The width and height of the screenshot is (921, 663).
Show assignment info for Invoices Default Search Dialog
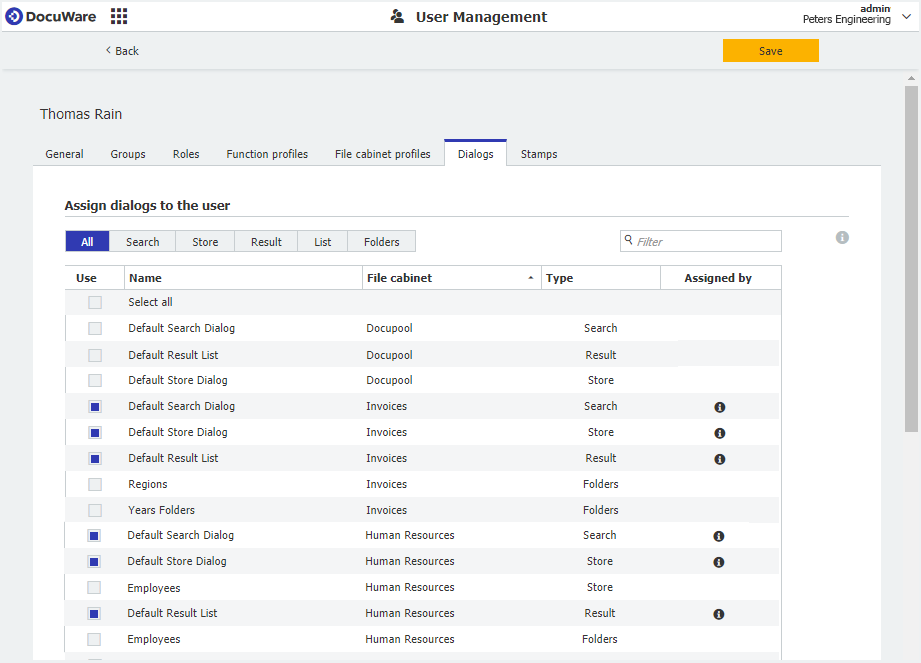coord(719,407)
